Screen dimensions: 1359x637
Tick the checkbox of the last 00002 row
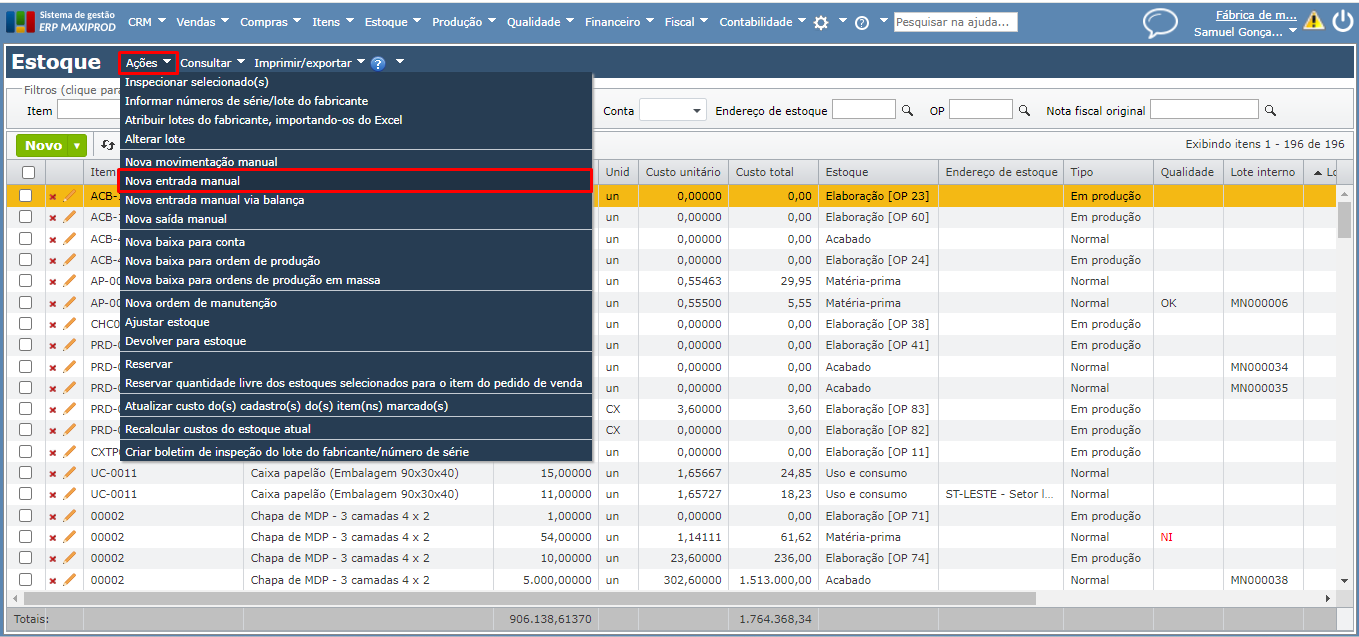click(x=26, y=580)
